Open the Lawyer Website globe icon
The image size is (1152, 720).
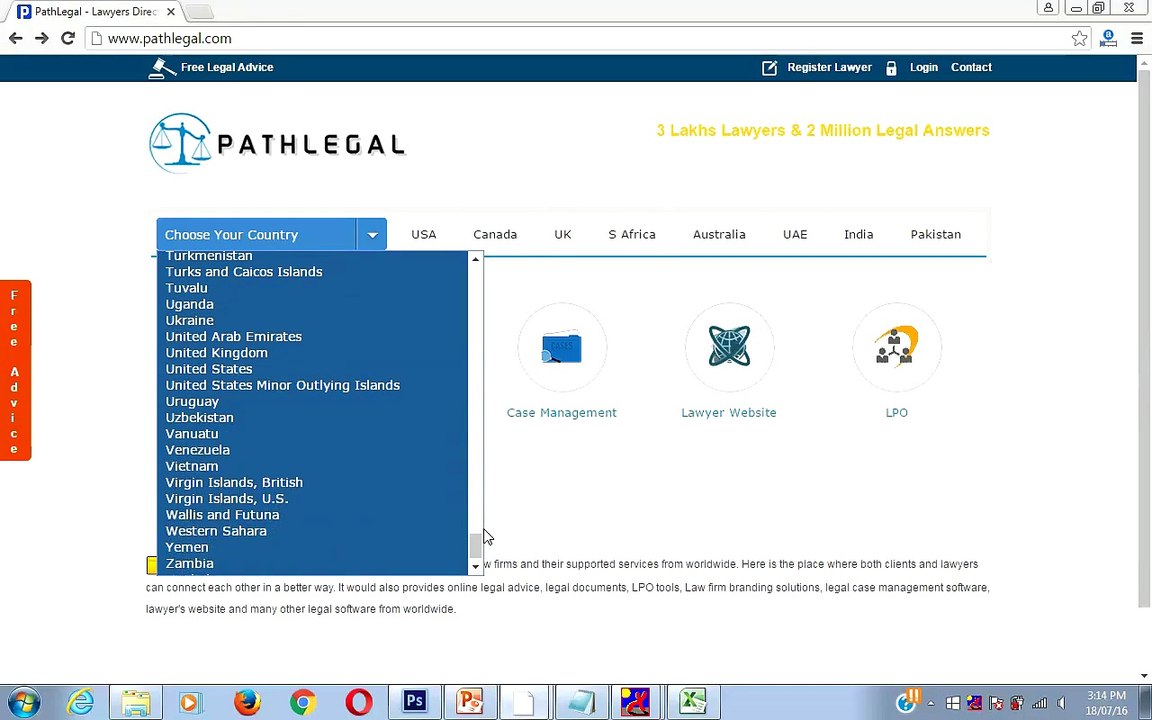pos(729,347)
